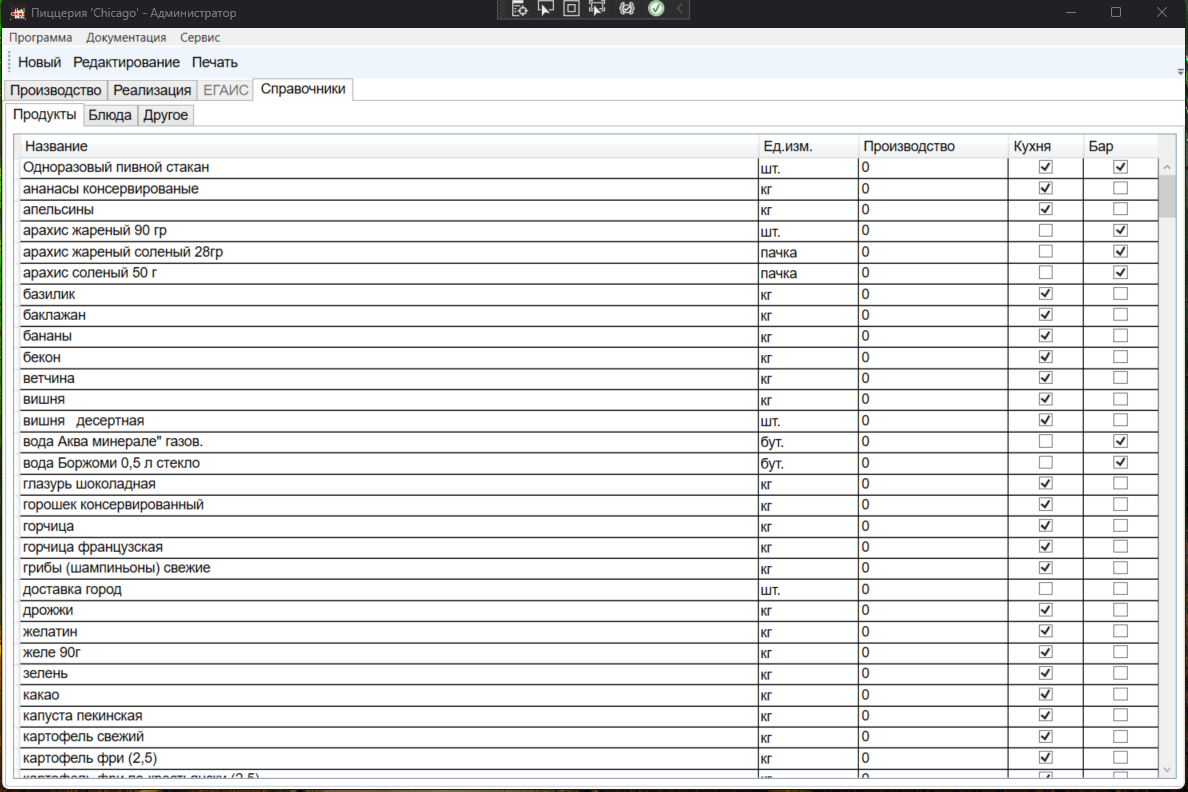Select the row зелень
The height and width of the screenshot is (792, 1188).
point(589,674)
